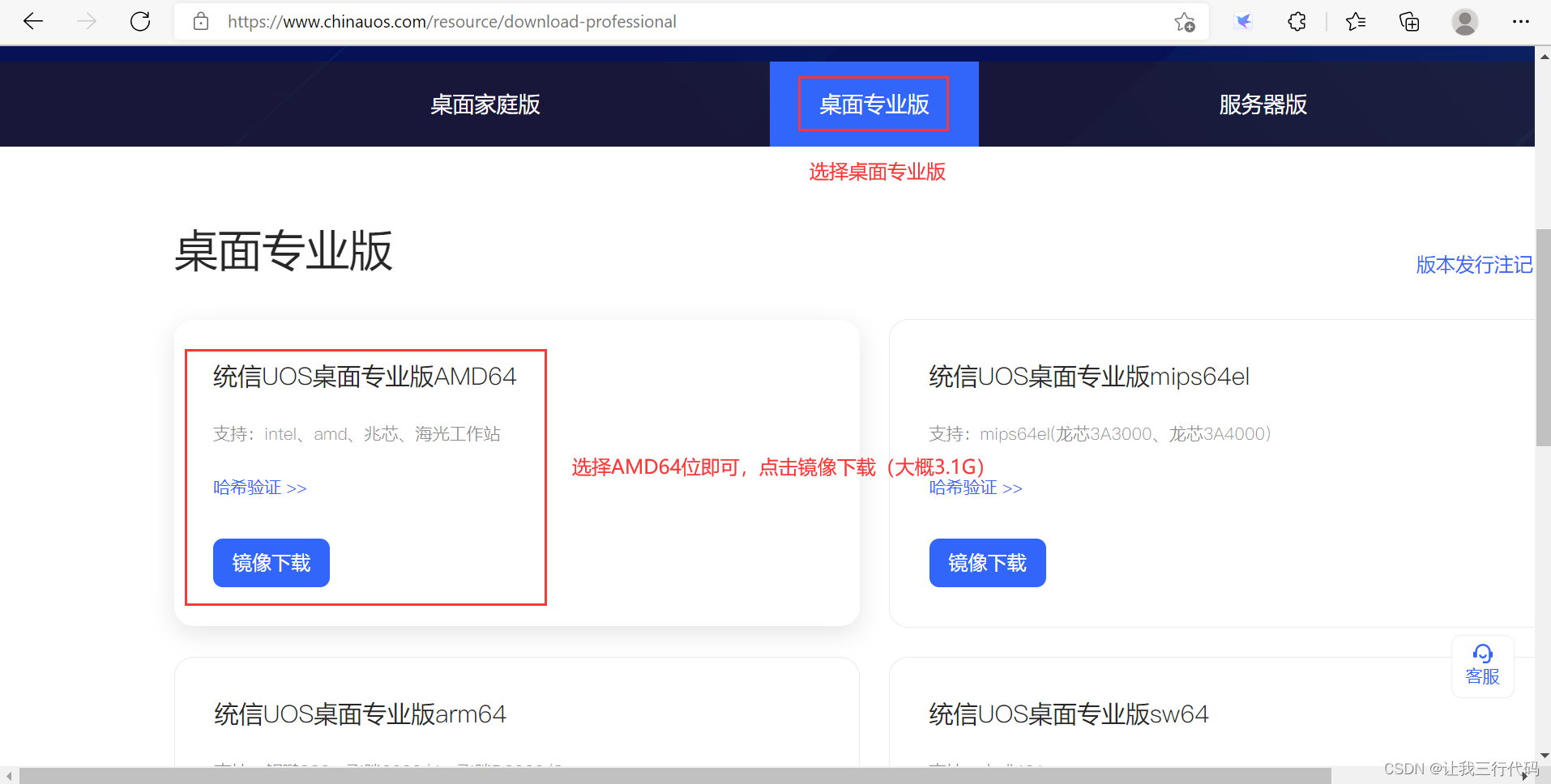Open the 客服 customer service widget
The height and width of the screenshot is (784, 1551).
pyautogui.click(x=1482, y=666)
